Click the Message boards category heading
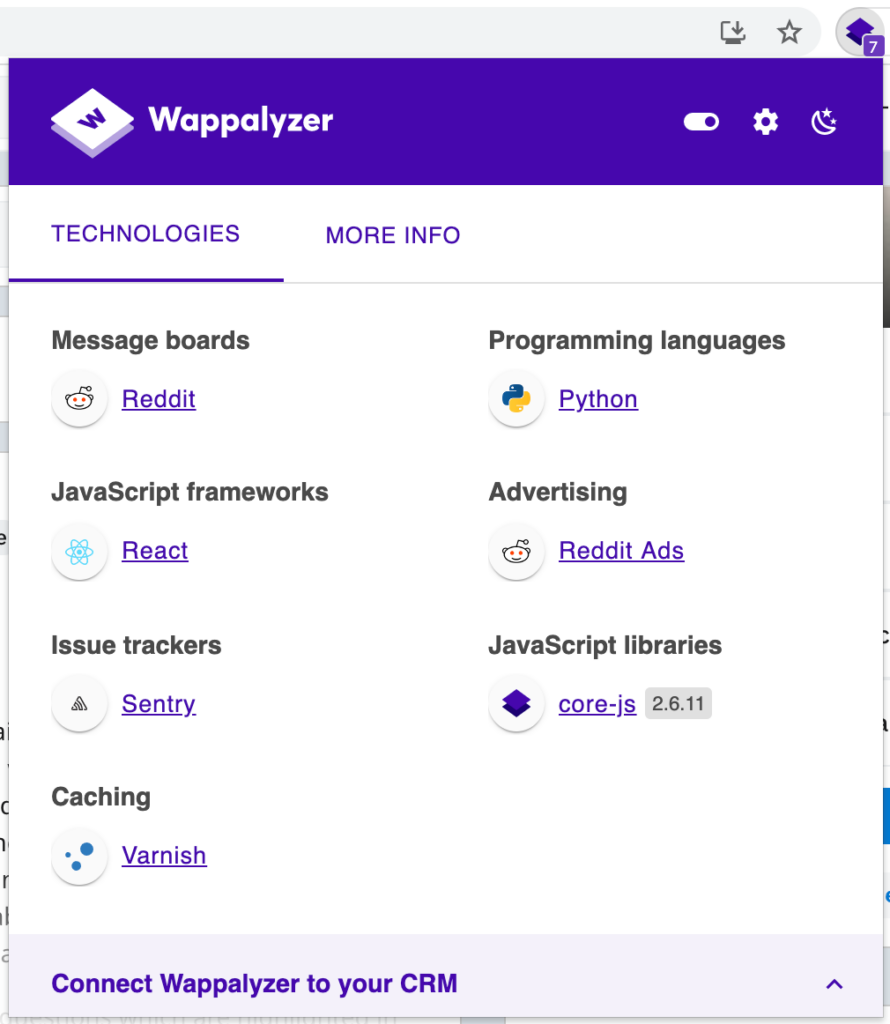 pos(150,340)
